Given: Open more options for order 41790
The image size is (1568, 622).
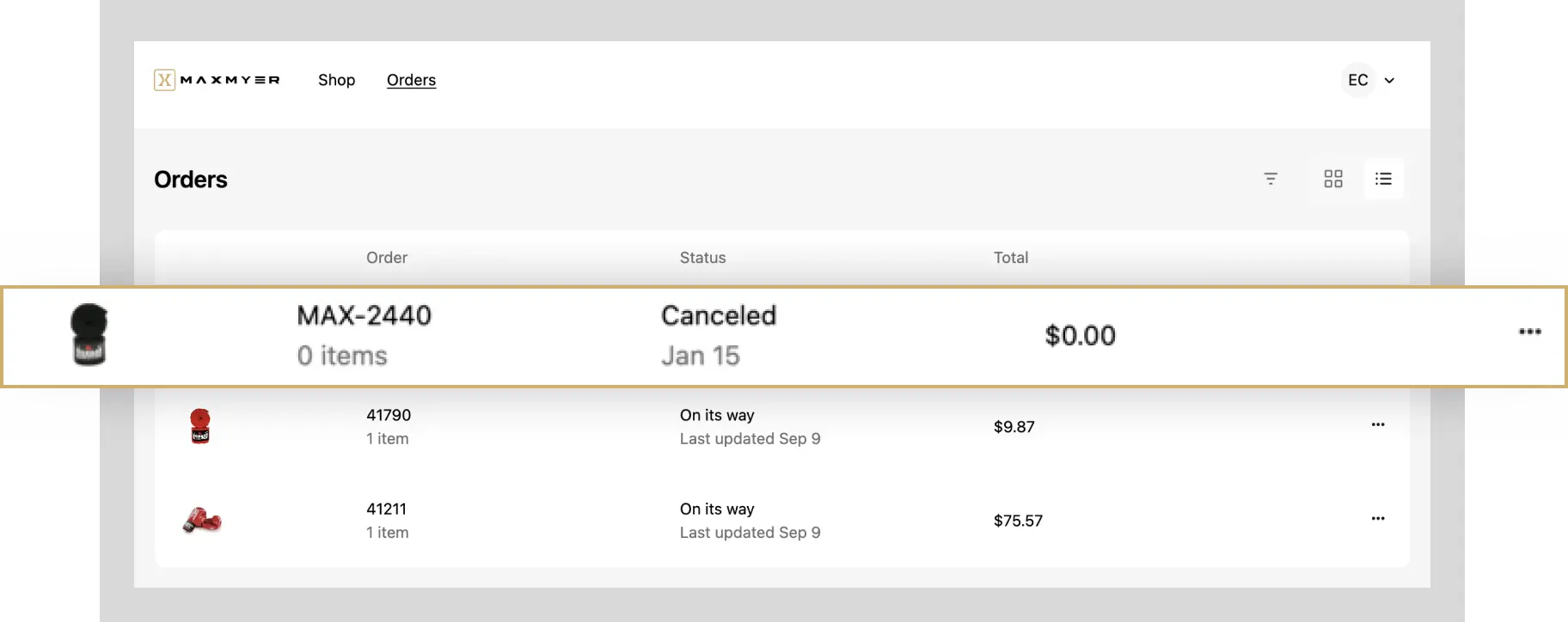Looking at the screenshot, I should pos(1378,424).
